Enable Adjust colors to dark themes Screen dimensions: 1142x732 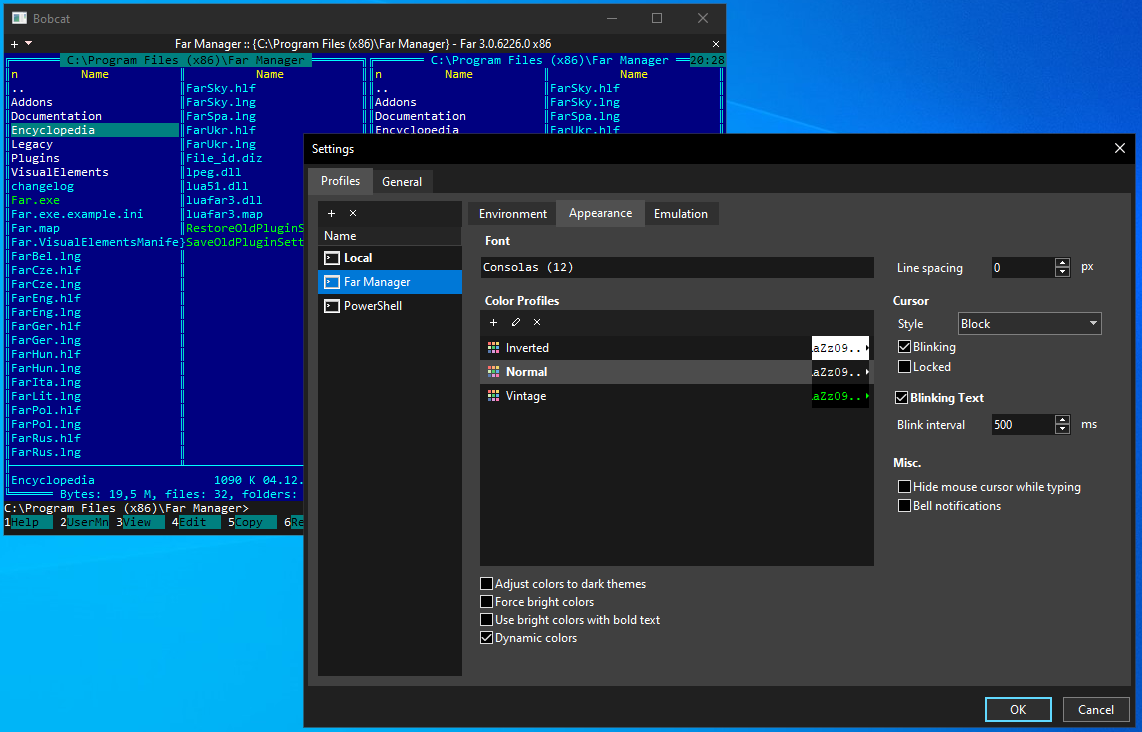pyautogui.click(x=487, y=584)
